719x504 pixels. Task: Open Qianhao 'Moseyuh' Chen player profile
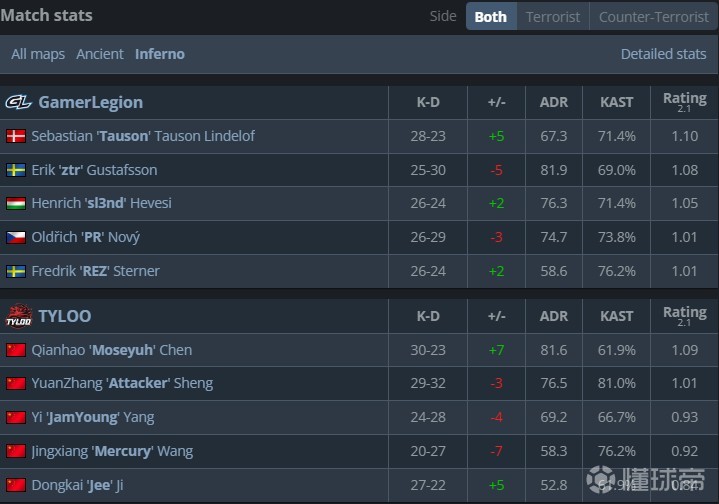(111, 350)
